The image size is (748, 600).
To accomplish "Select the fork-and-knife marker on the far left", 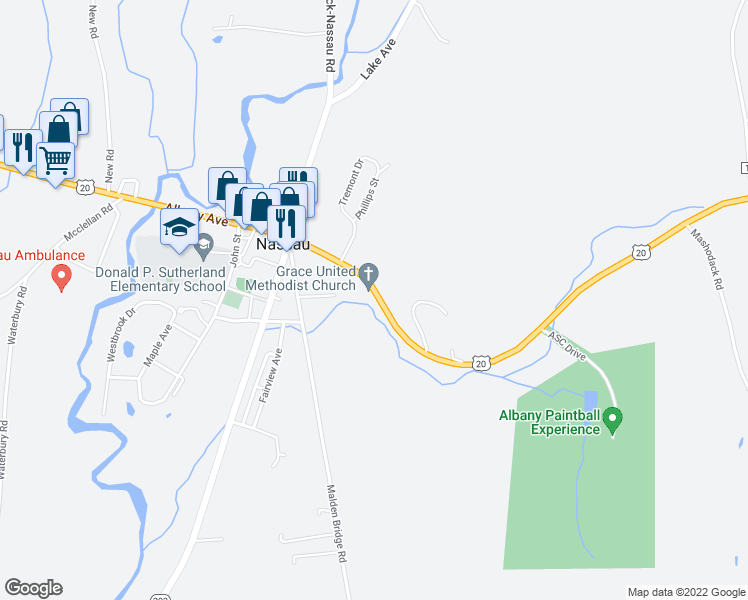I will [22, 149].
